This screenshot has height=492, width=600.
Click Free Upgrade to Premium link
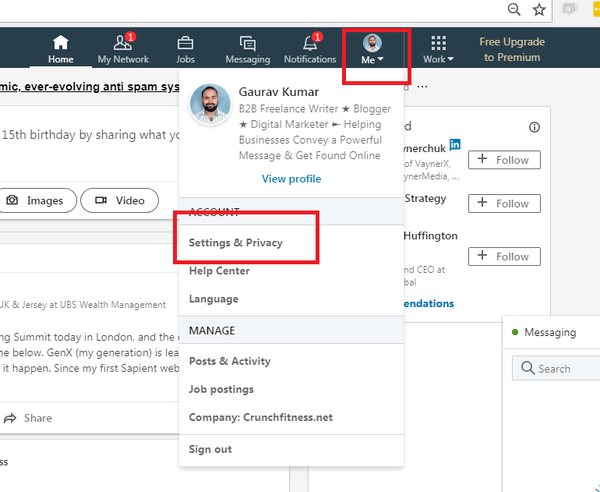pos(512,49)
